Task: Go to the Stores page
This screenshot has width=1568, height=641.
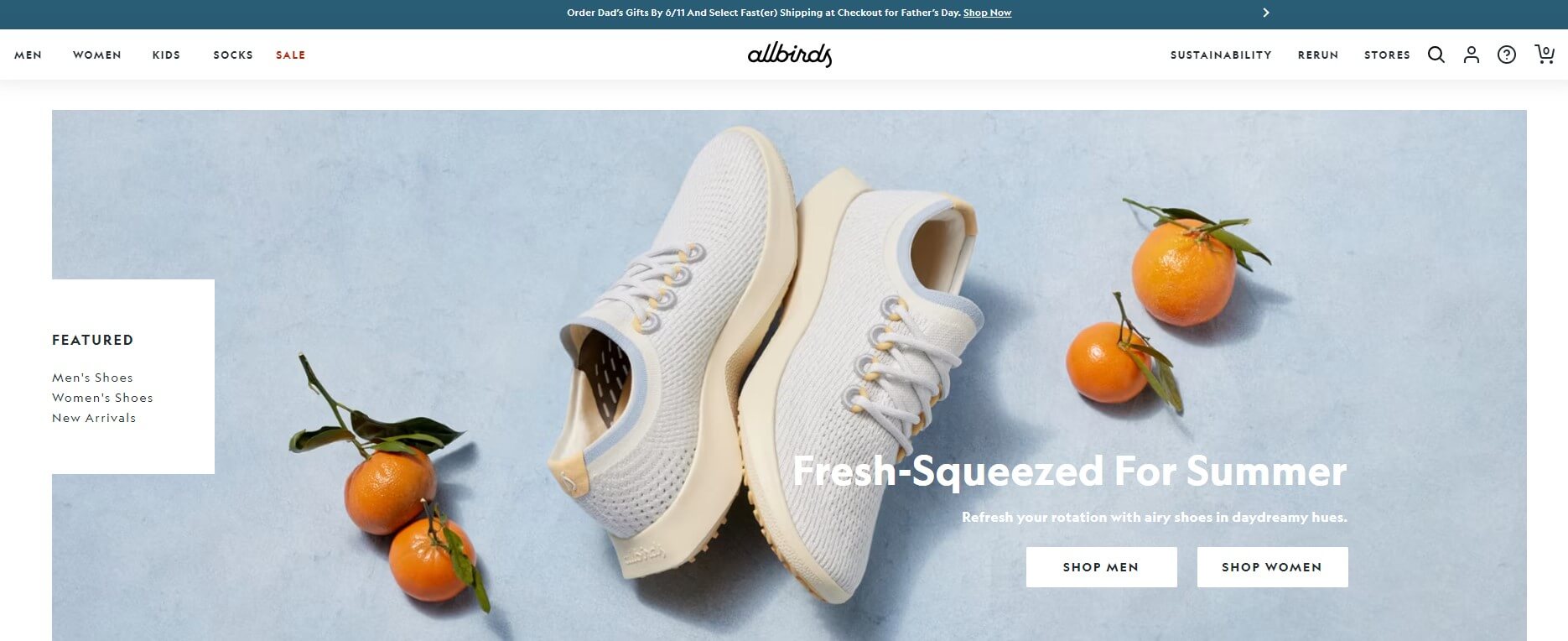Action: [x=1387, y=55]
